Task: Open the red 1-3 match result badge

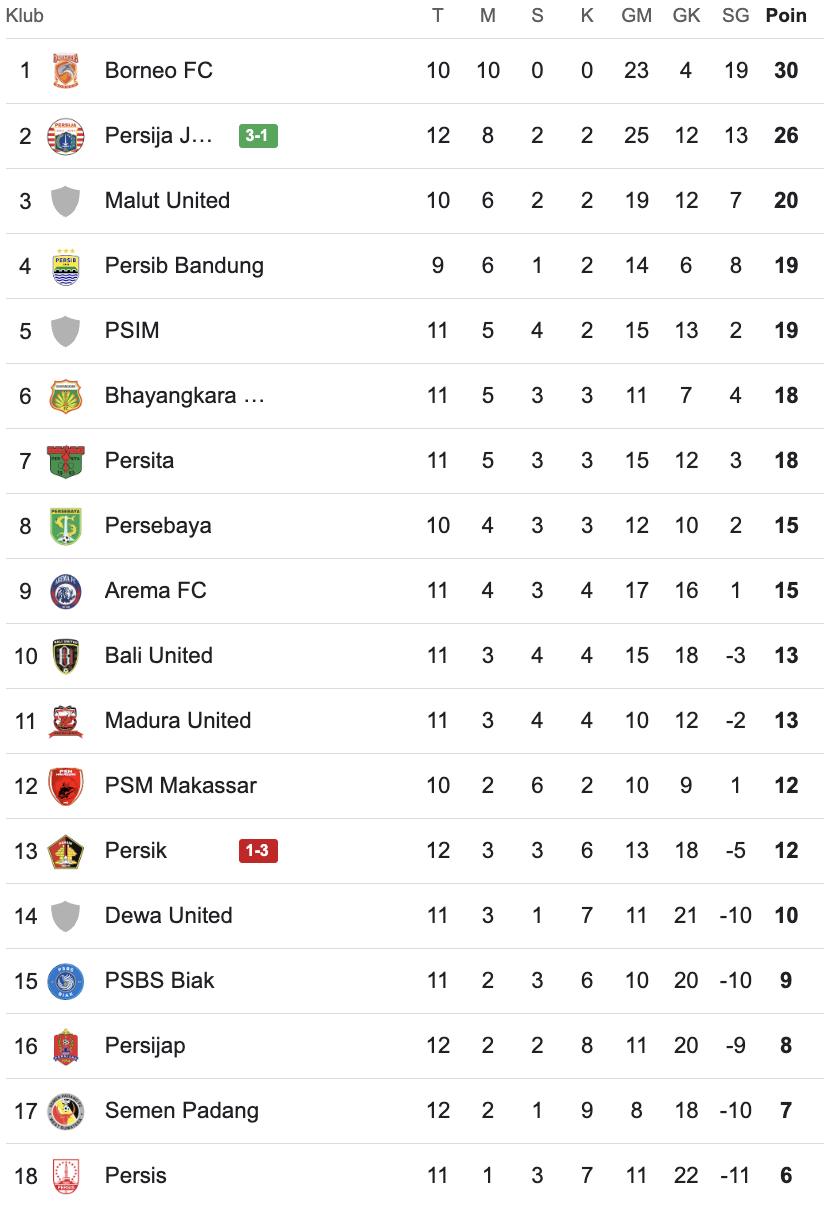Action: point(258,851)
